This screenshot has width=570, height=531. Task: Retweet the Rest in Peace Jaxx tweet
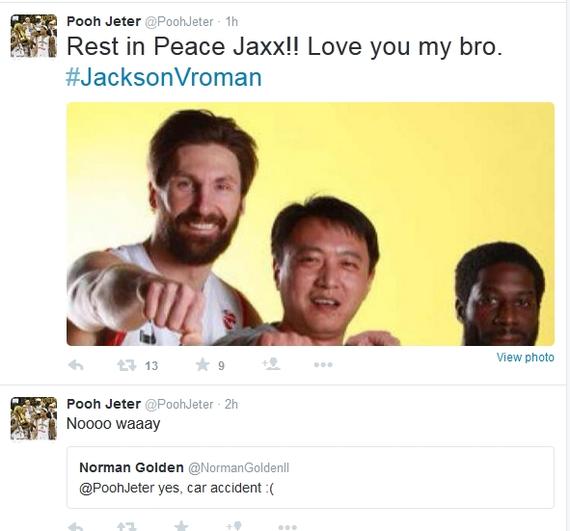tap(127, 365)
